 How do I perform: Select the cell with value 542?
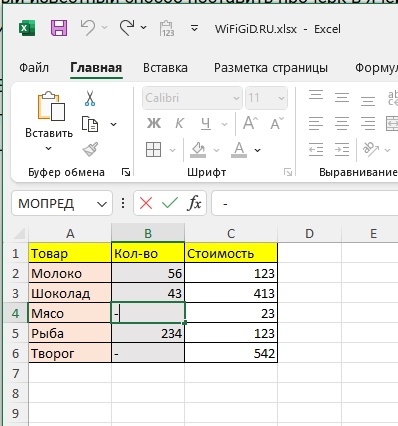(x=231, y=353)
